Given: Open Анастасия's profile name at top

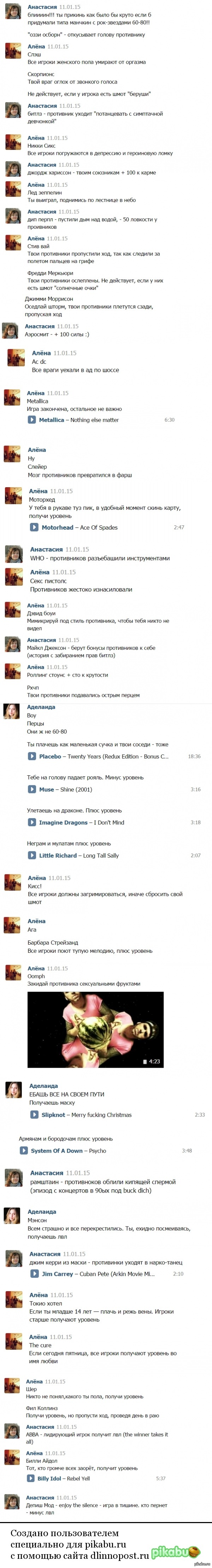Looking at the screenshot, I should (42, 7).
